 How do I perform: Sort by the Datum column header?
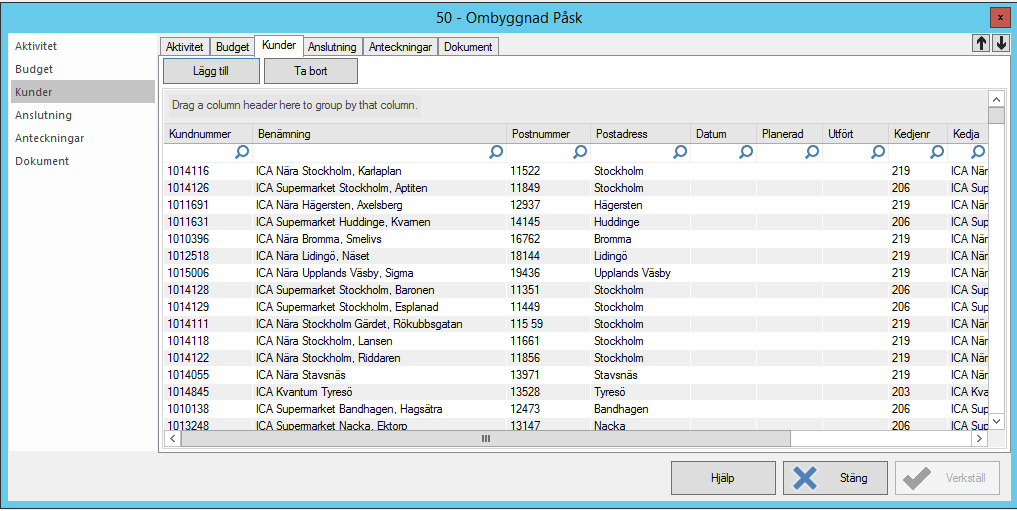click(x=724, y=134)
